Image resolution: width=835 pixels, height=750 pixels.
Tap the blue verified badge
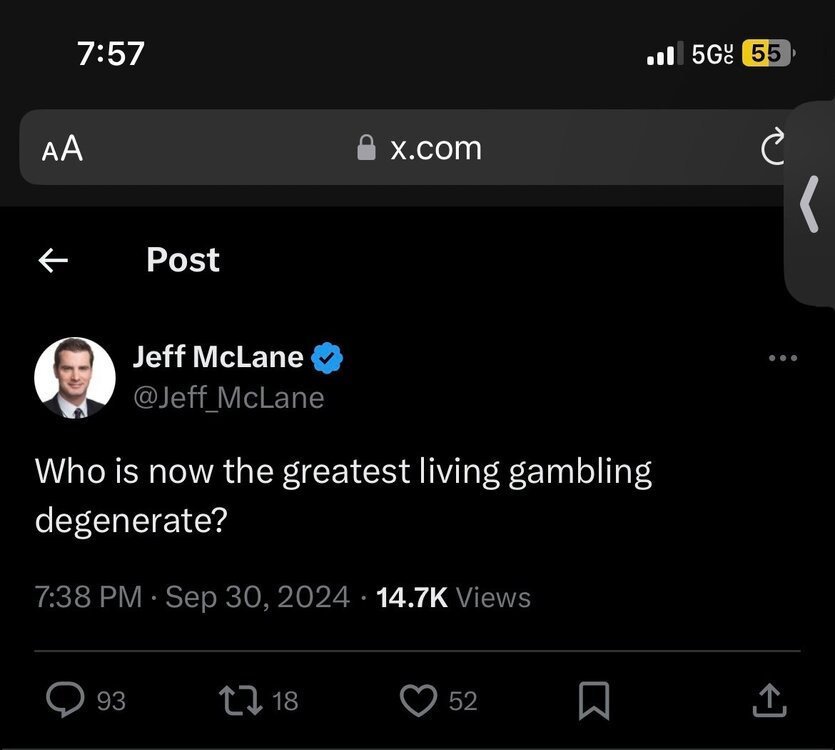[328, 357]
